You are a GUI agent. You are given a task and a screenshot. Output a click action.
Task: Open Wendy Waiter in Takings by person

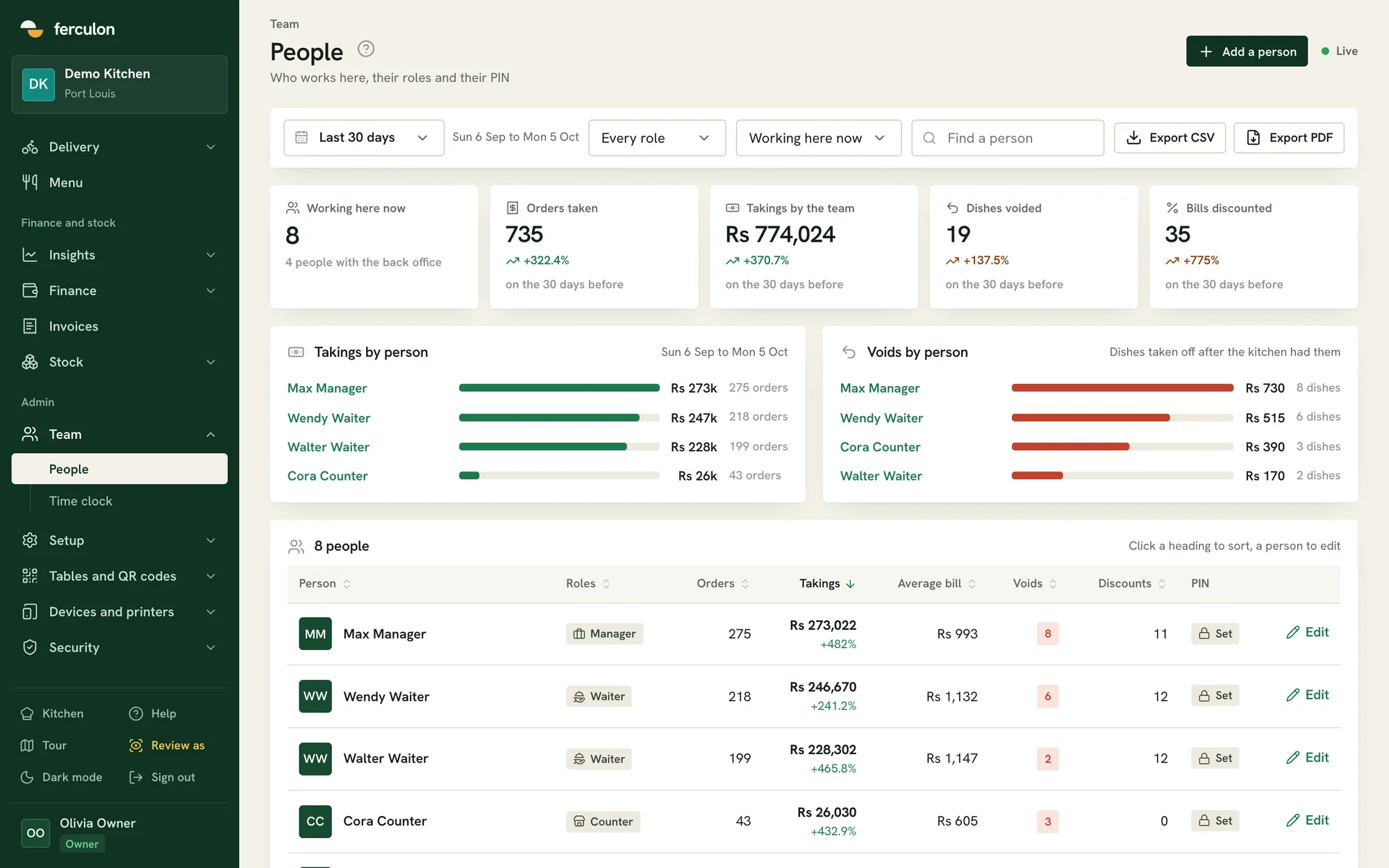328,418
